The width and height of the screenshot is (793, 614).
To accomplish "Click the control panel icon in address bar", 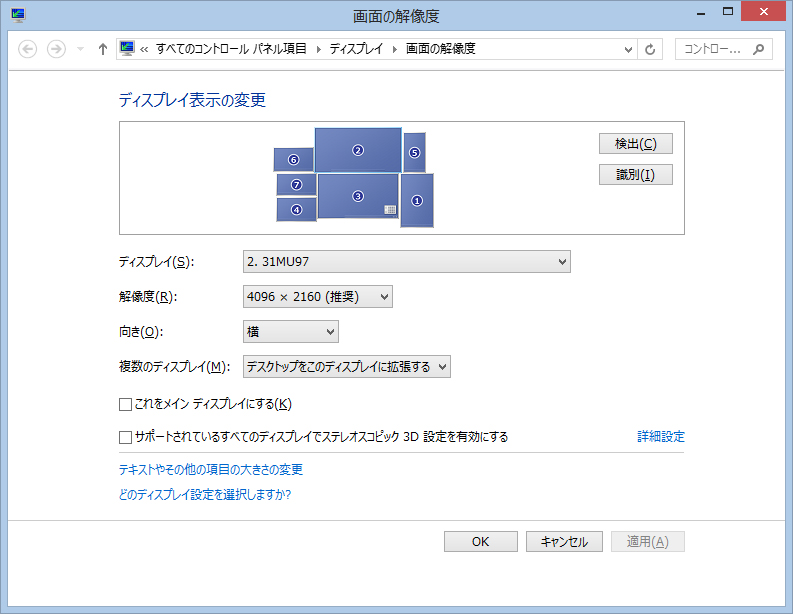I will 127,49.
